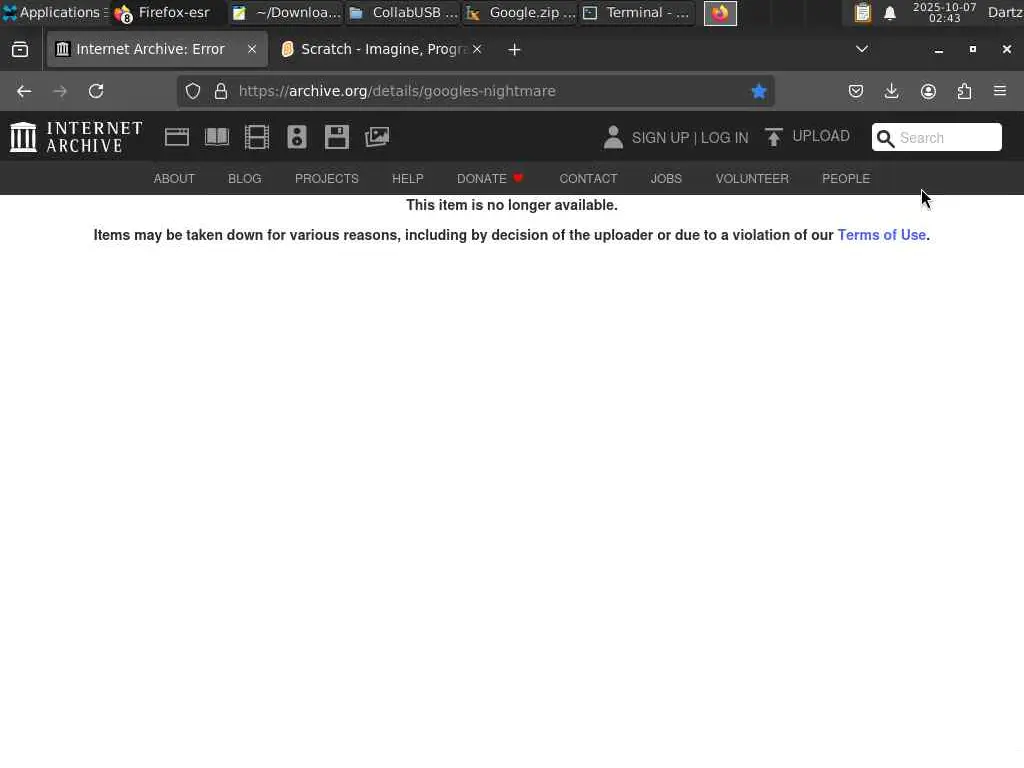Screen dimensions: 1024x768
Task: Open the Texts book icon
Action: [x=217, y=137]
